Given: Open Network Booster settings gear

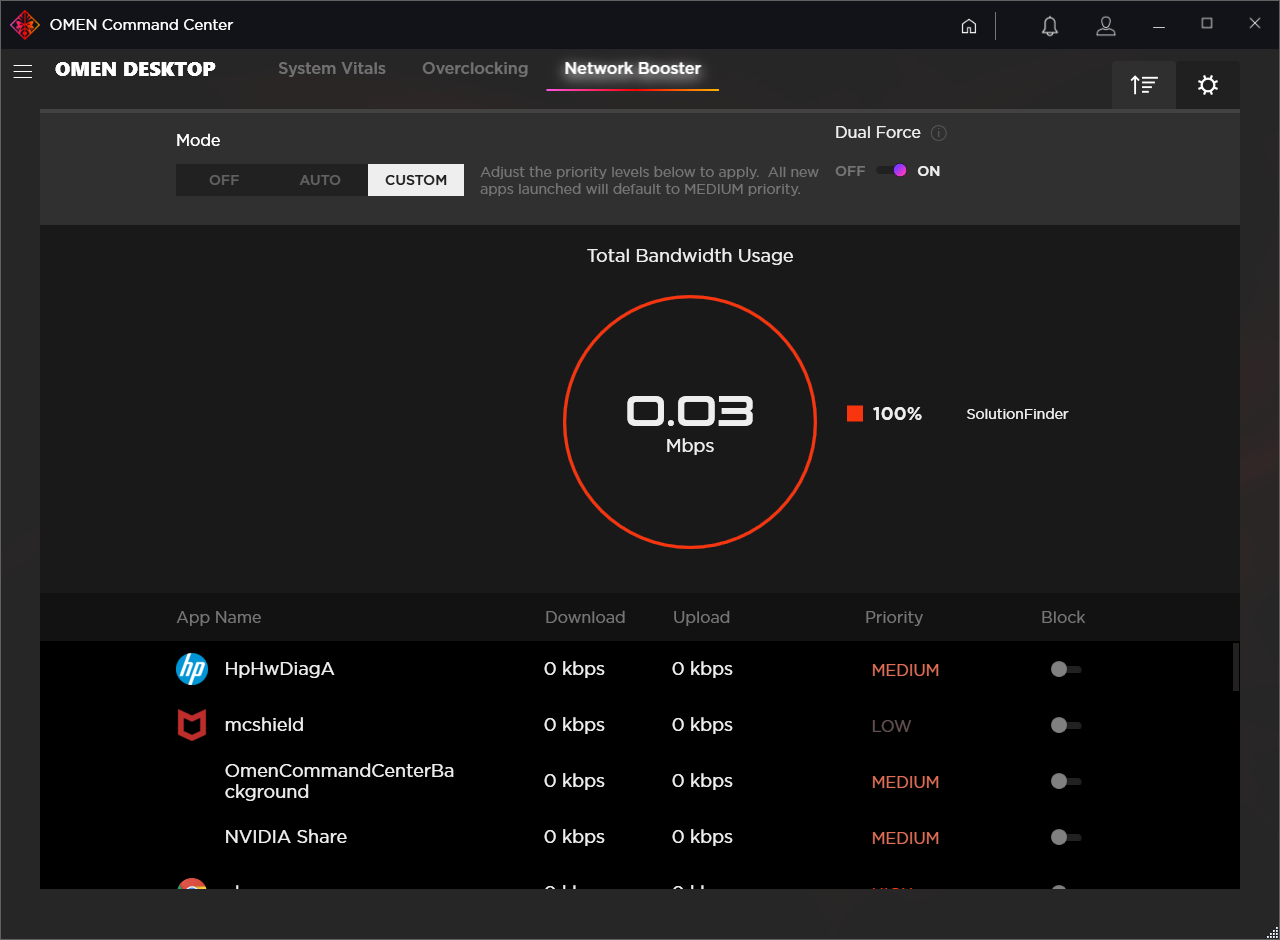Looking at the screenshot, I should click(1208, 85).
